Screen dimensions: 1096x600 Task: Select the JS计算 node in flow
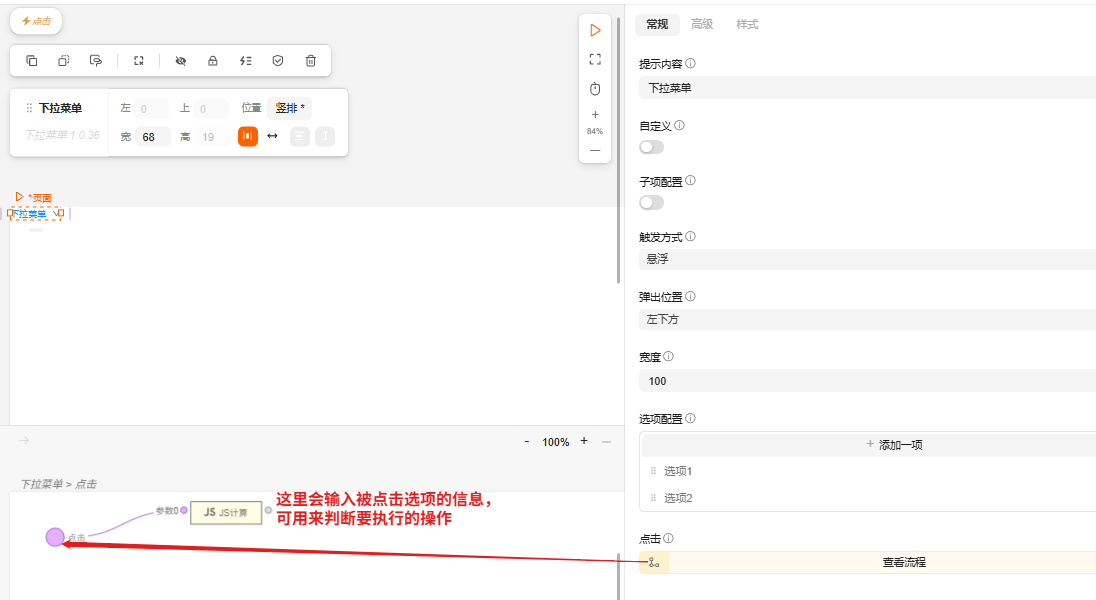click(x=226, y=513)
